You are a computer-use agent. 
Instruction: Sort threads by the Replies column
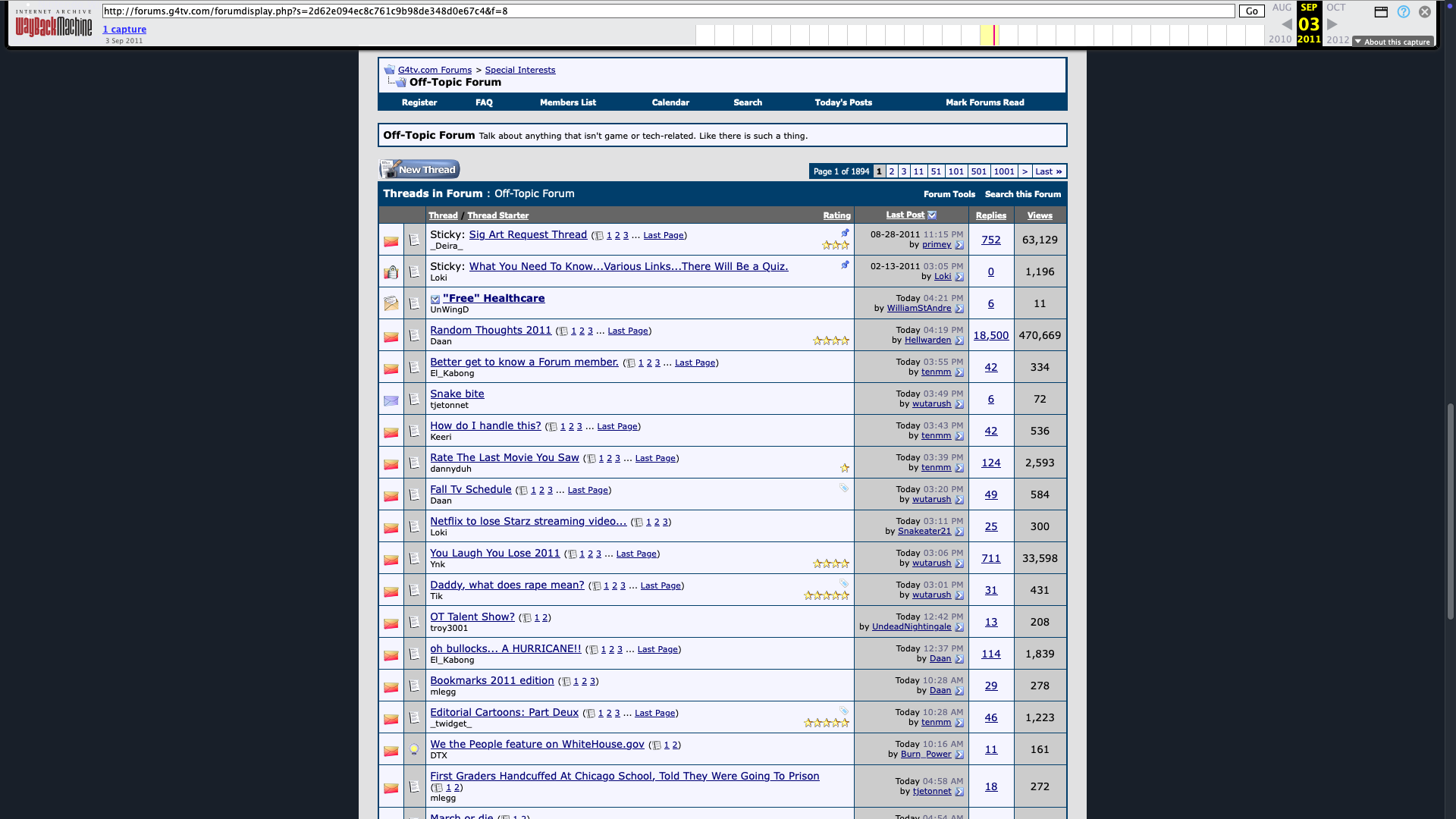[991, 215]
